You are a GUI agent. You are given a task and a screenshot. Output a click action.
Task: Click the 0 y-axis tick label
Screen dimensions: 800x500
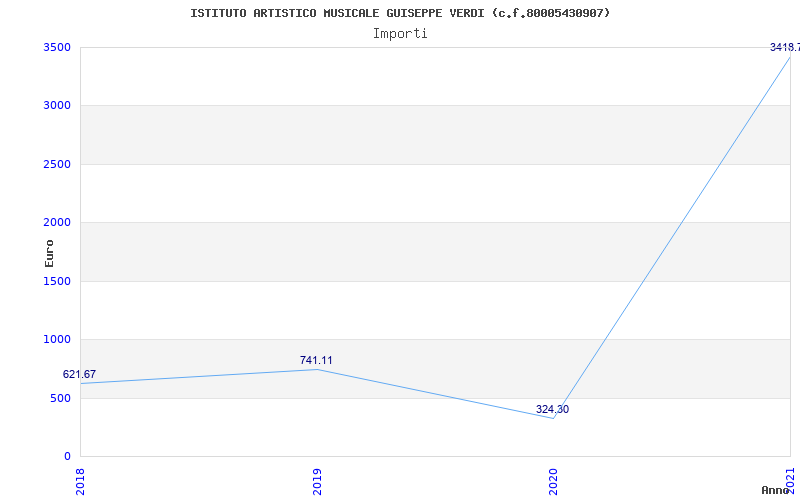67,456
